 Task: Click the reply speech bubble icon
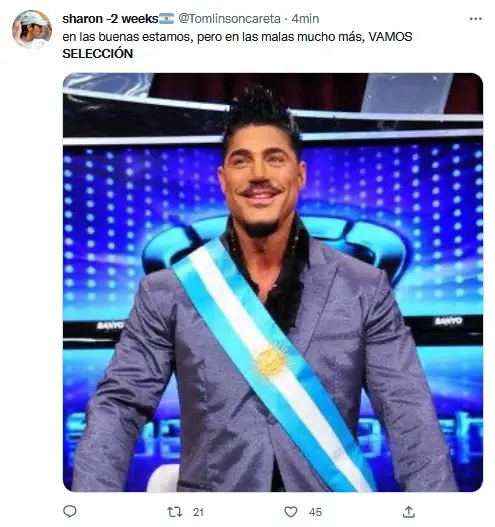pos(70,512)
